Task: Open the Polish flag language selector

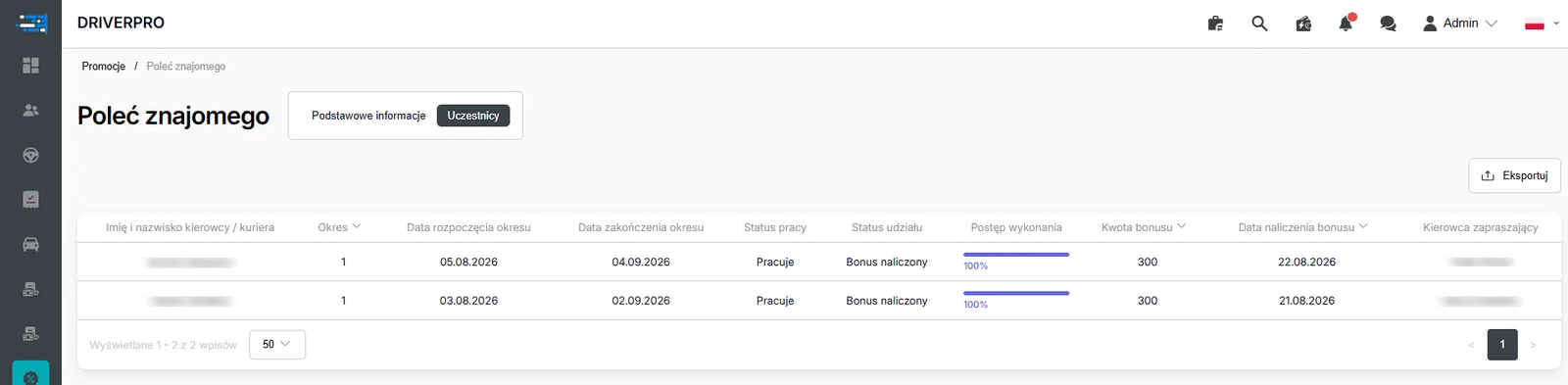Action: click(x=1542, y=24)
